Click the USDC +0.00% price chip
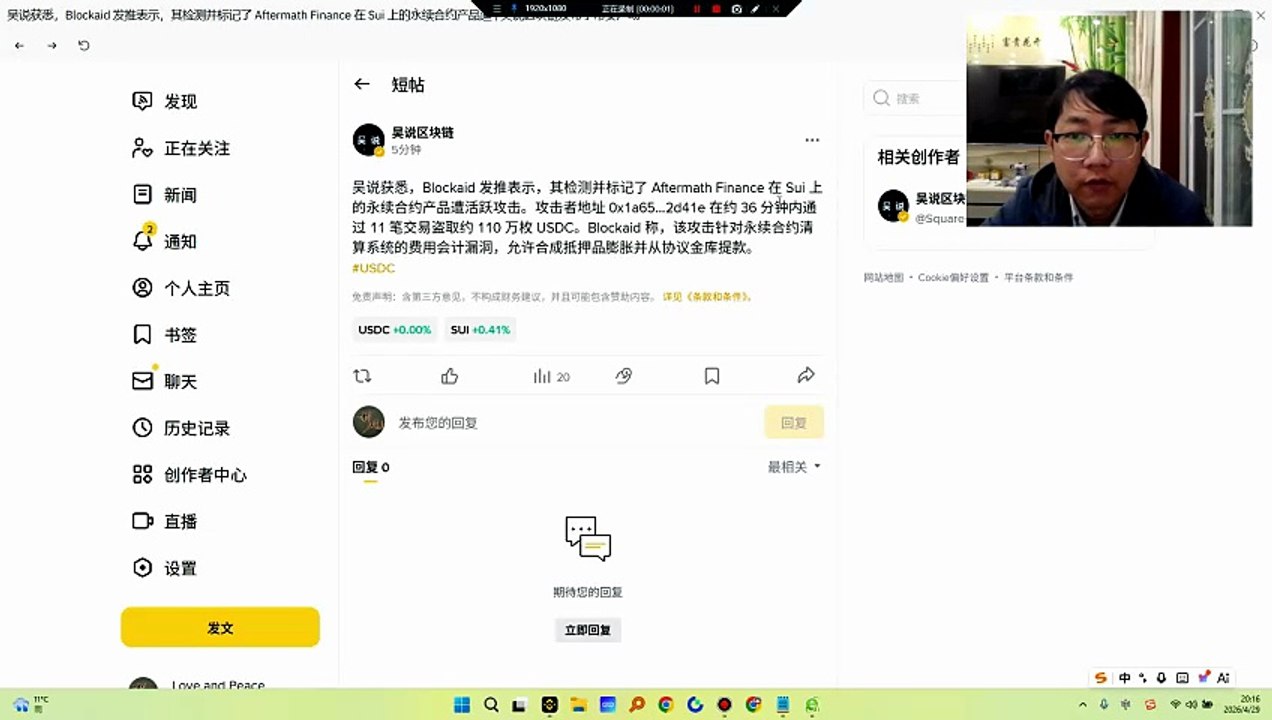 [394, 329]
